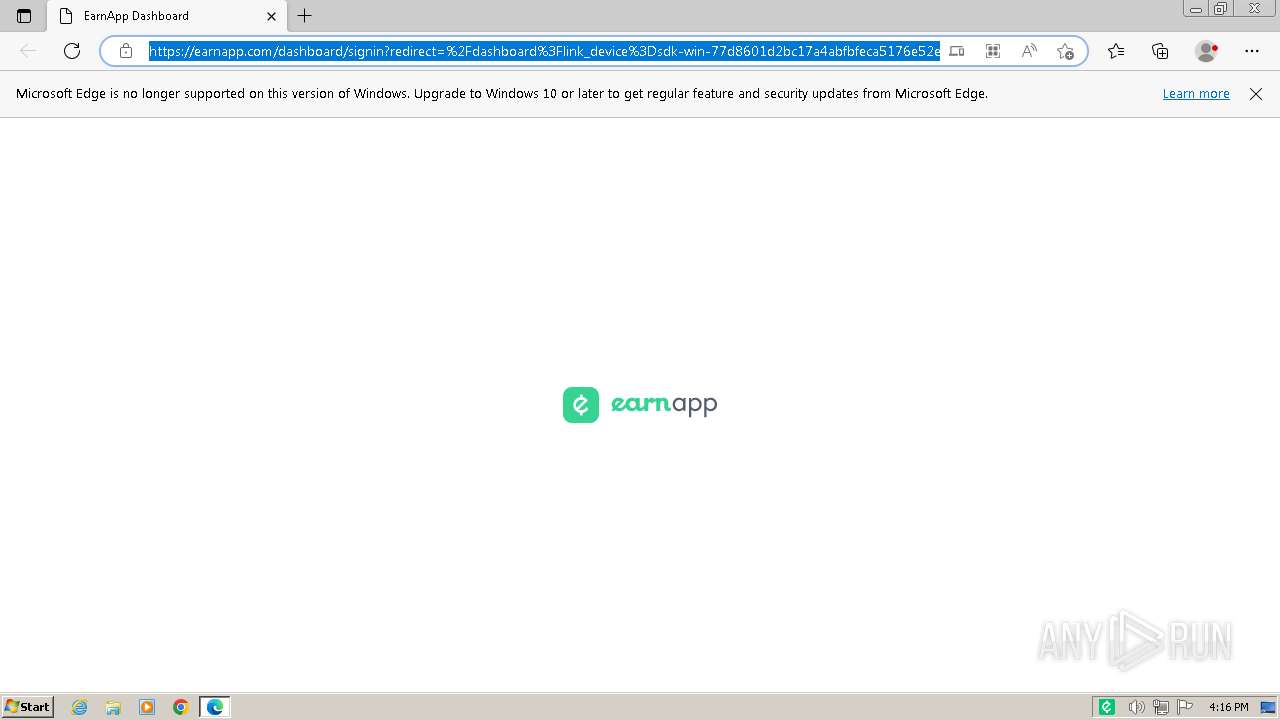Launch Google Chrome from the taskbar

181,707
